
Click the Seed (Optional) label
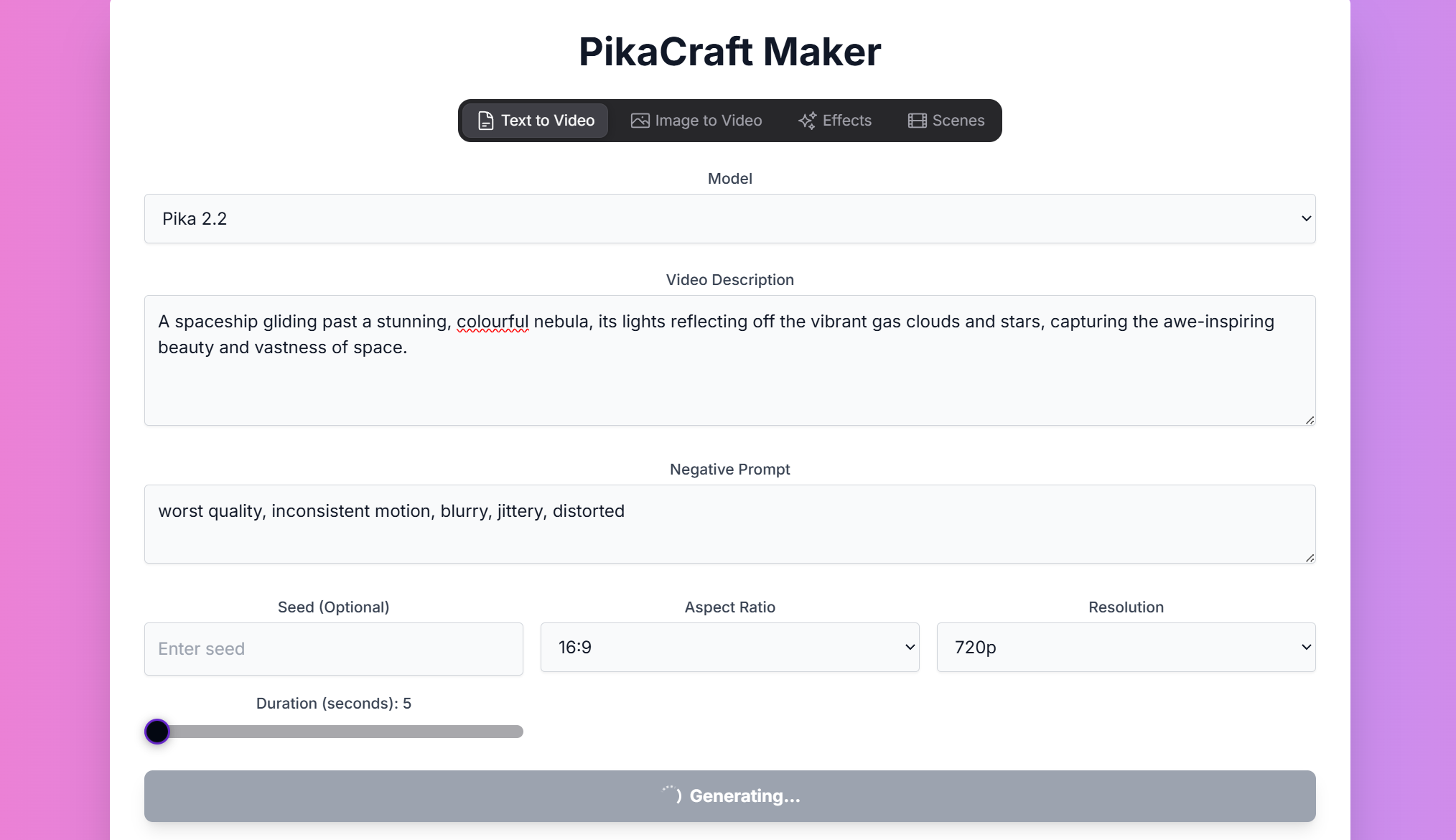333,607
